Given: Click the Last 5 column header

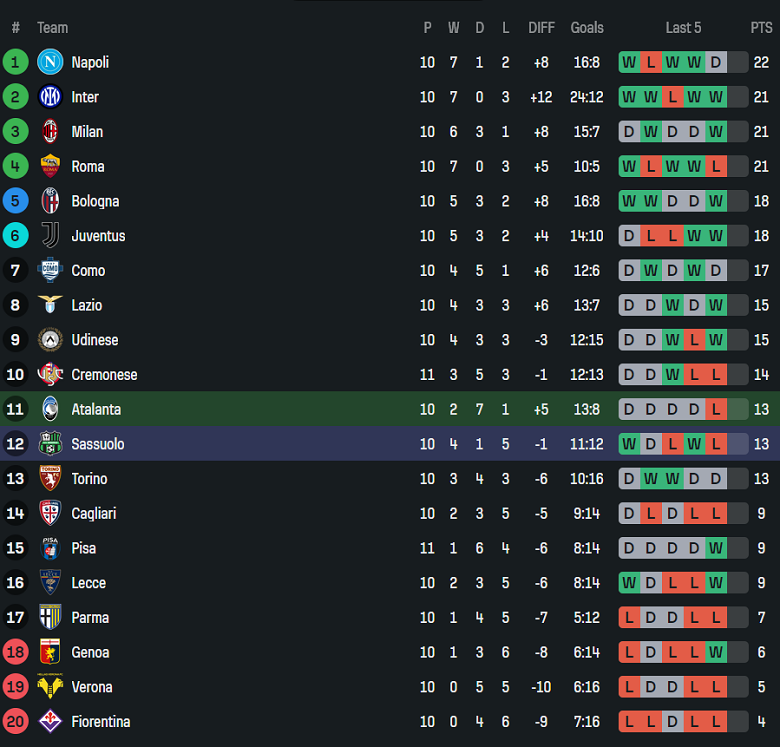Looking at the screenshot, I should pos(683,28).
